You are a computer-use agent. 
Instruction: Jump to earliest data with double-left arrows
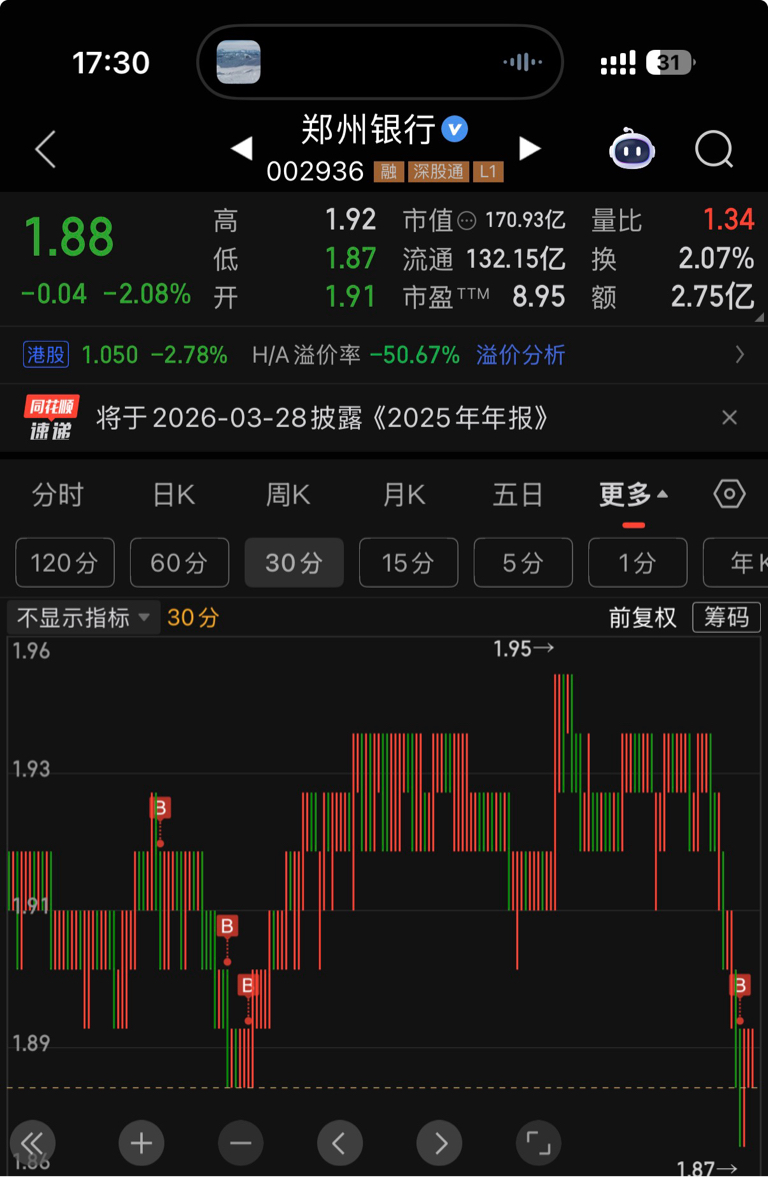pyautogui.click(x=32, y=1142)
